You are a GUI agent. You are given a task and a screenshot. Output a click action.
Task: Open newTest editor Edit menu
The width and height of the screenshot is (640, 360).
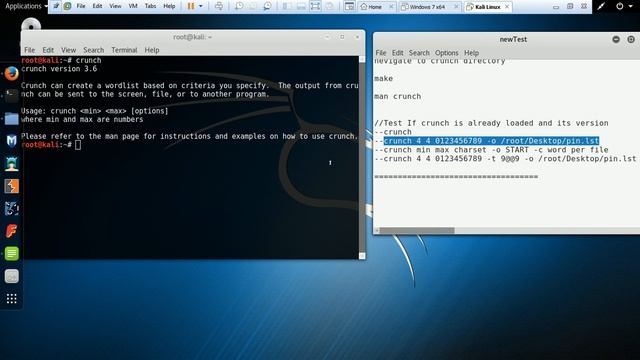pos(398,53)
